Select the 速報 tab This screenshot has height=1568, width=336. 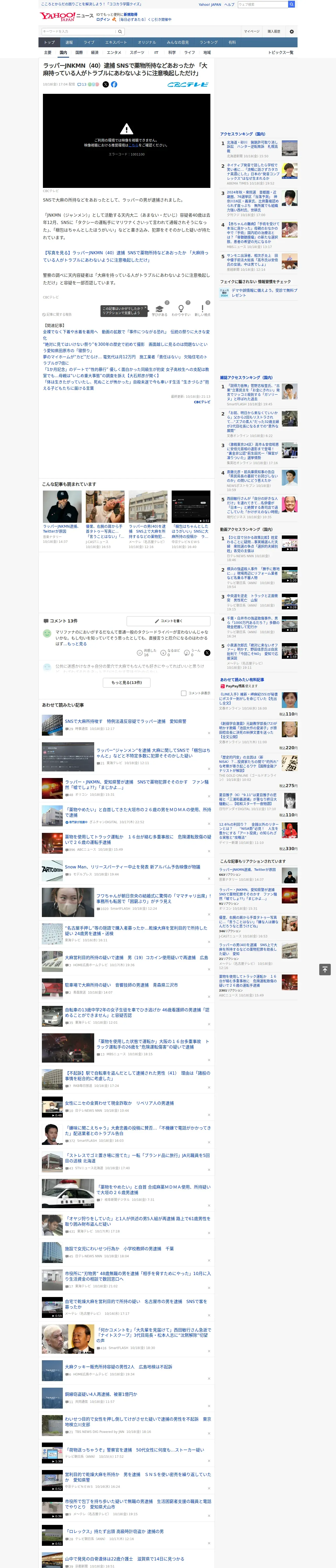point(69,43)
